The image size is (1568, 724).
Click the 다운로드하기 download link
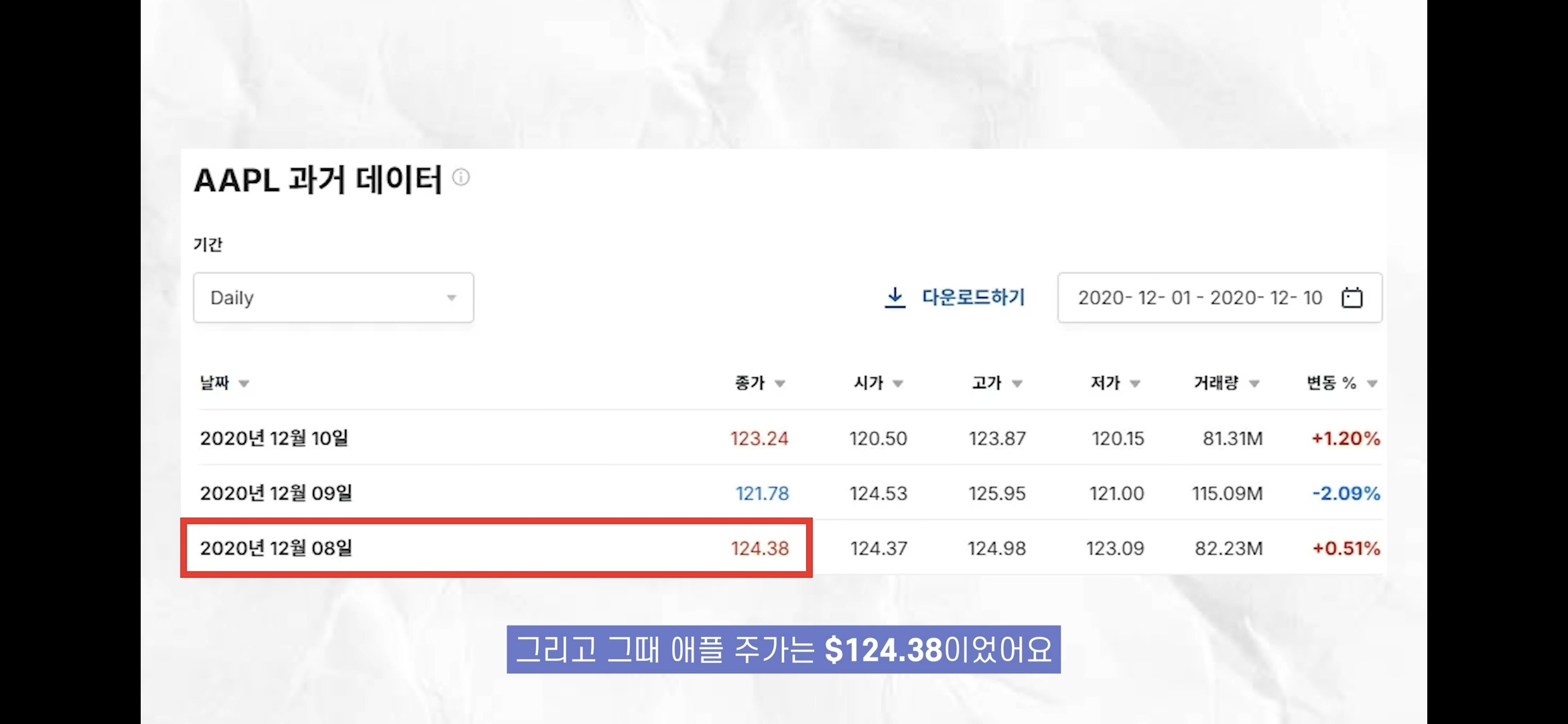click(973, 297)
